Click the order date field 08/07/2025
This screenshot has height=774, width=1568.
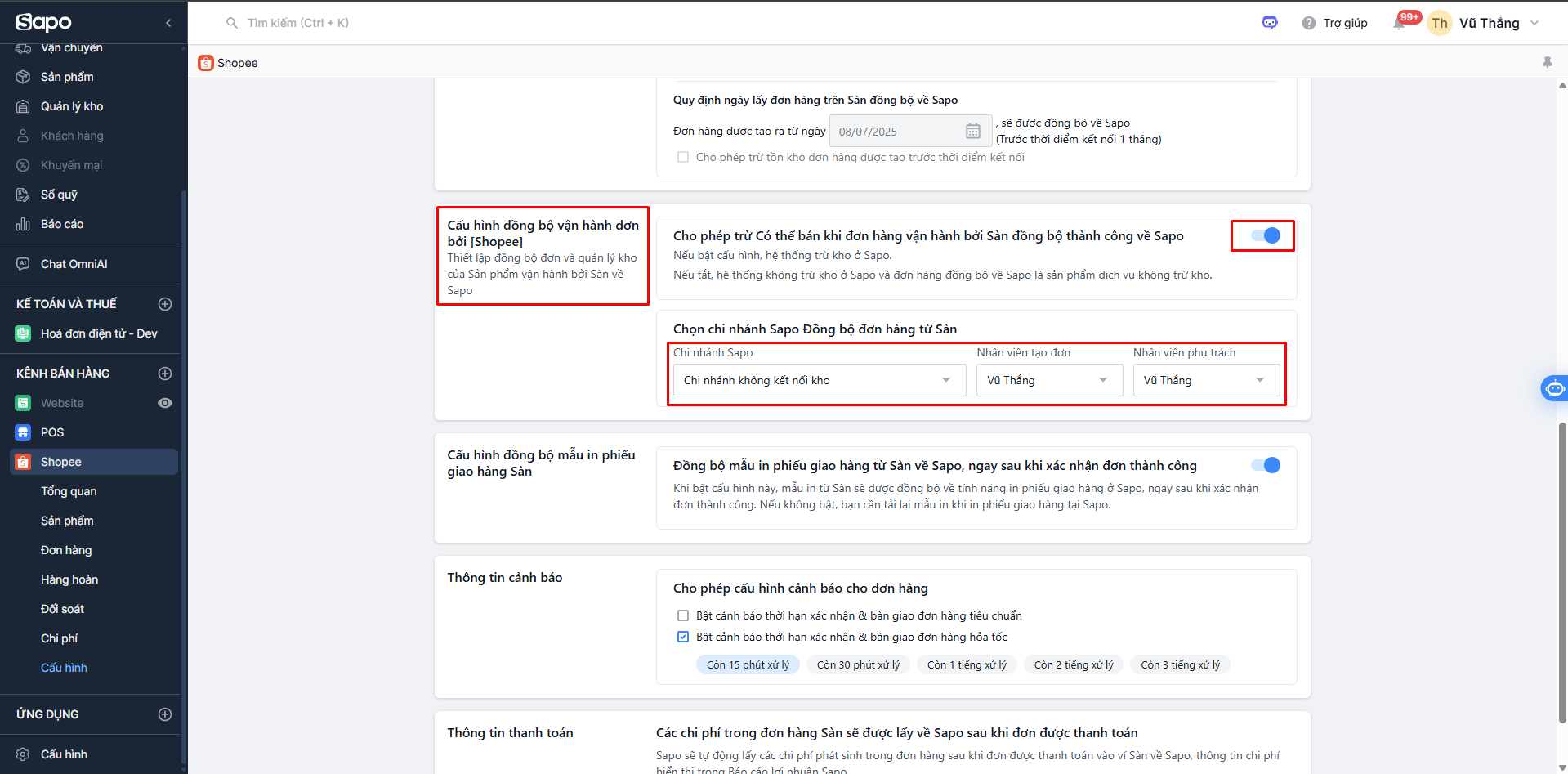[x=911, y=131]
